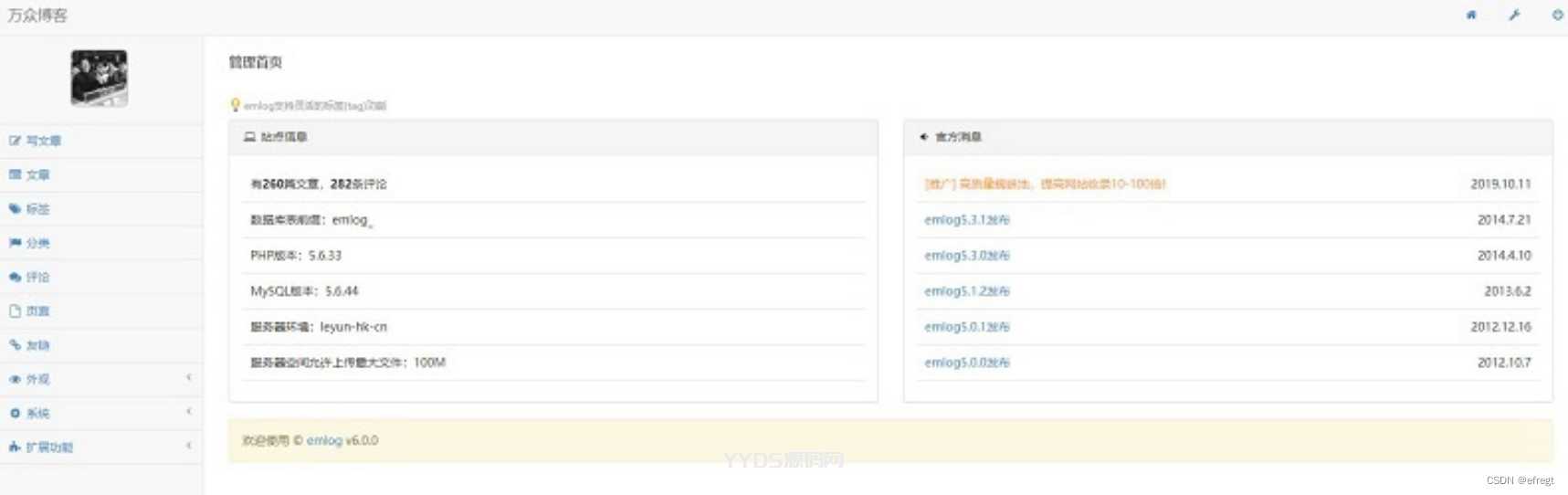Click the power icon at top-right corner
This screenshot has height=495, width=1568.
1557,15
